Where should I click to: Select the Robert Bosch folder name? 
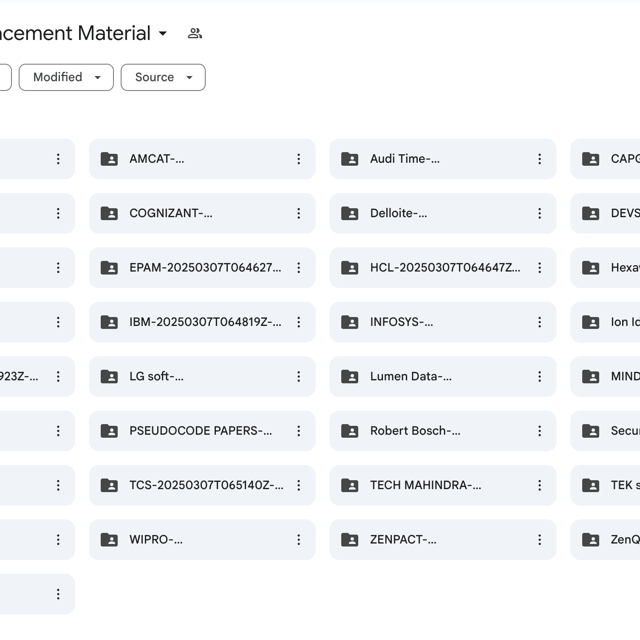pyautogui.click(x=415, y=431)
